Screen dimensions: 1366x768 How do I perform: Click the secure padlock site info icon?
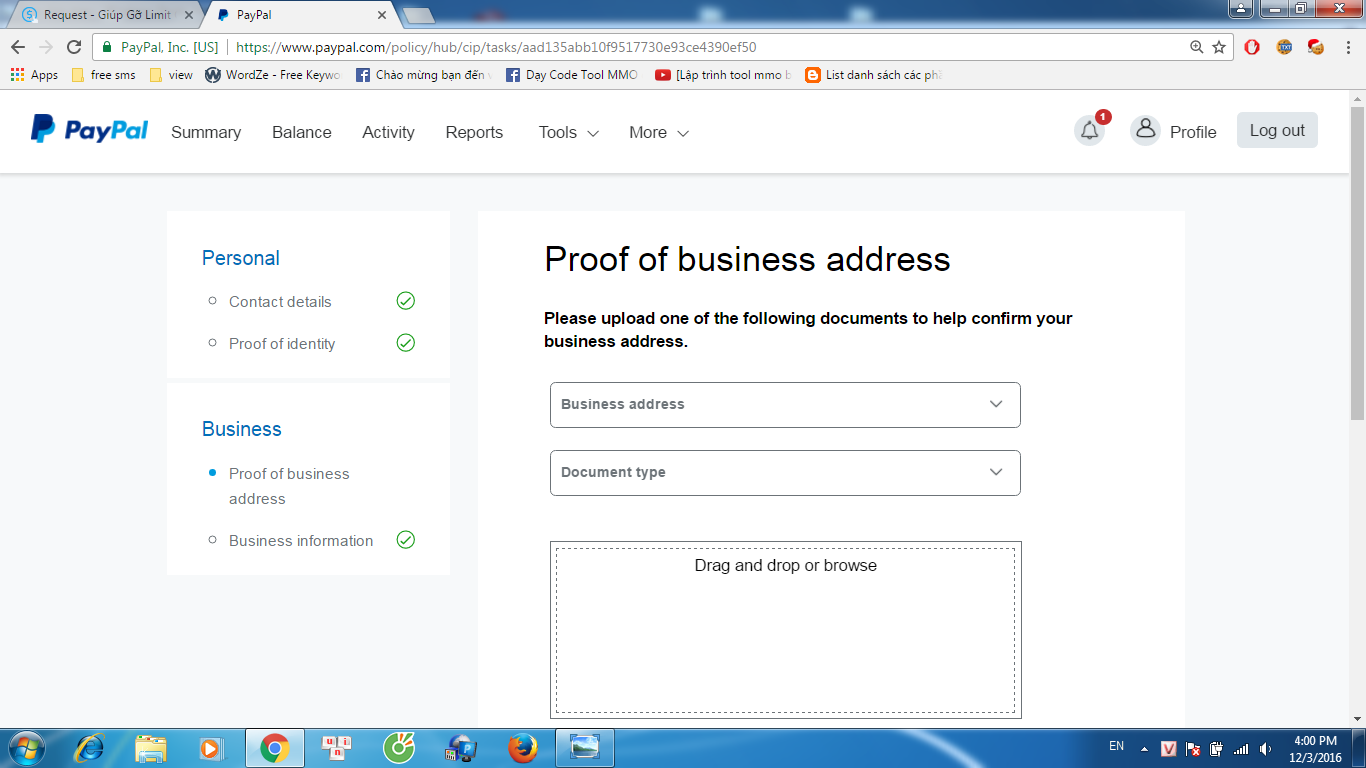107,47
